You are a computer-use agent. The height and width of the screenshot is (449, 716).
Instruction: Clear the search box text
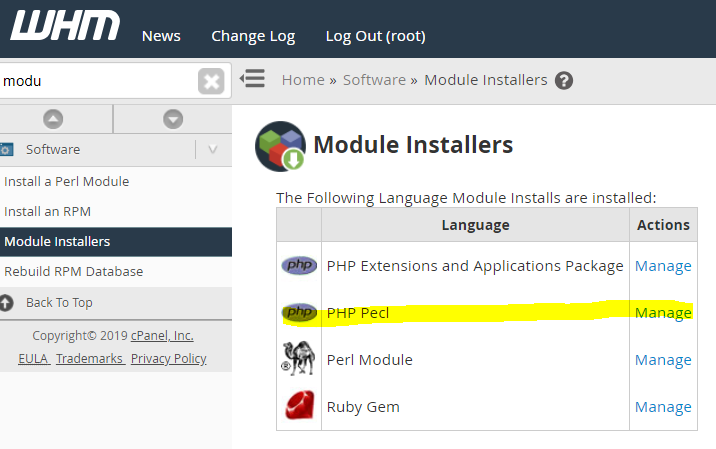click(x=210, y=81)
